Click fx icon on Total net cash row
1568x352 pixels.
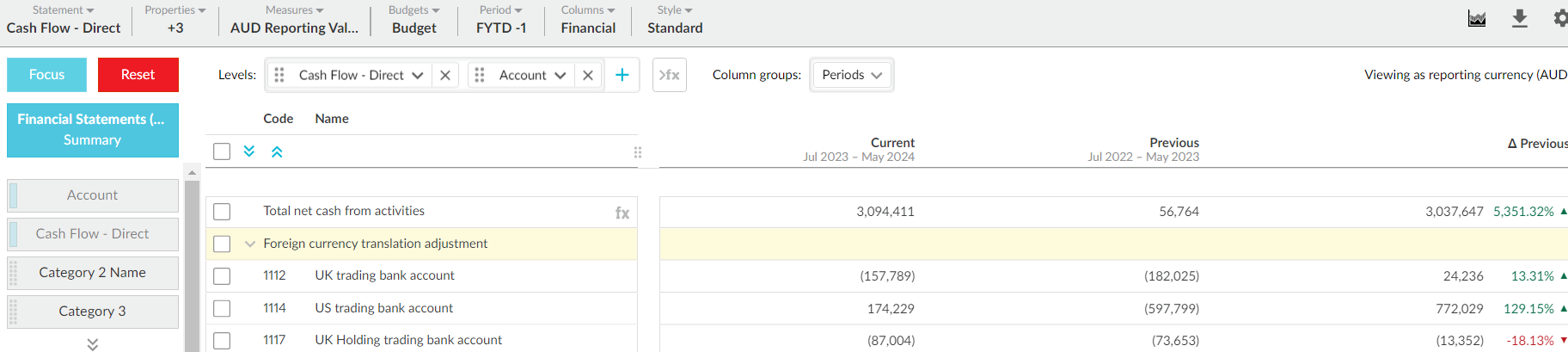click(x=622, y=213)
